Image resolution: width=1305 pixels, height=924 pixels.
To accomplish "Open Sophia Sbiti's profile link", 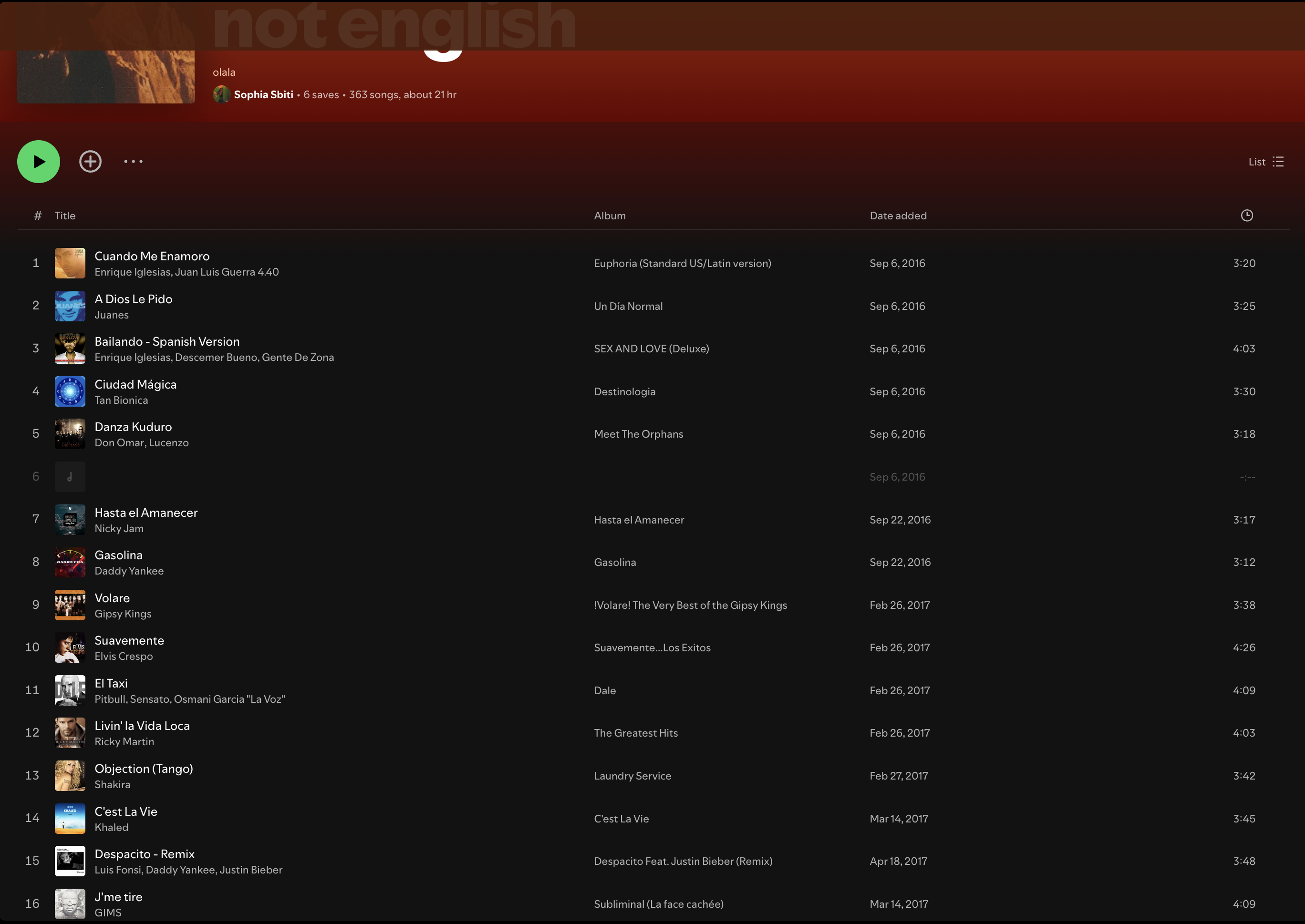I will coord(263,94).
